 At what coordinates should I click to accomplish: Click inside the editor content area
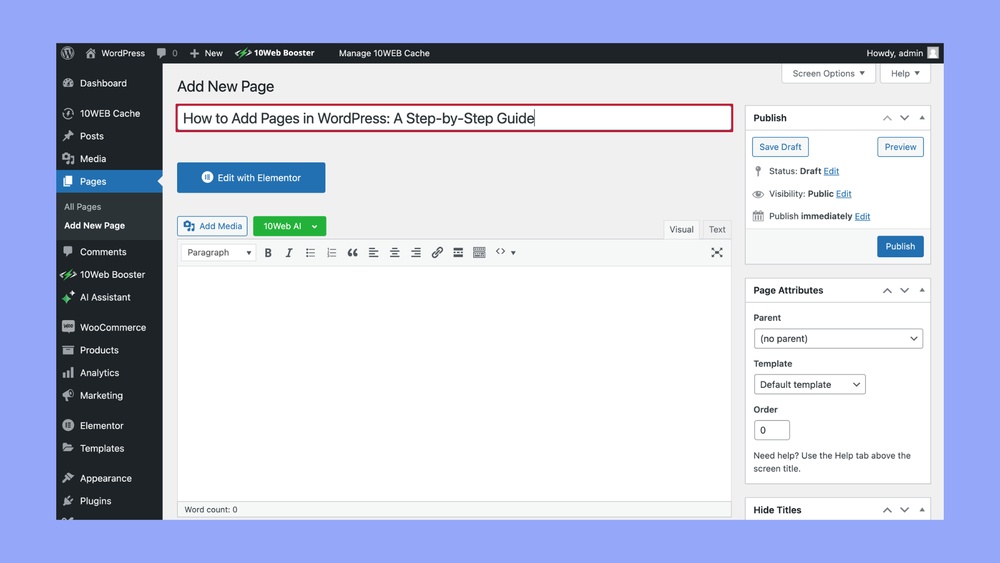[x=454, y=383]
